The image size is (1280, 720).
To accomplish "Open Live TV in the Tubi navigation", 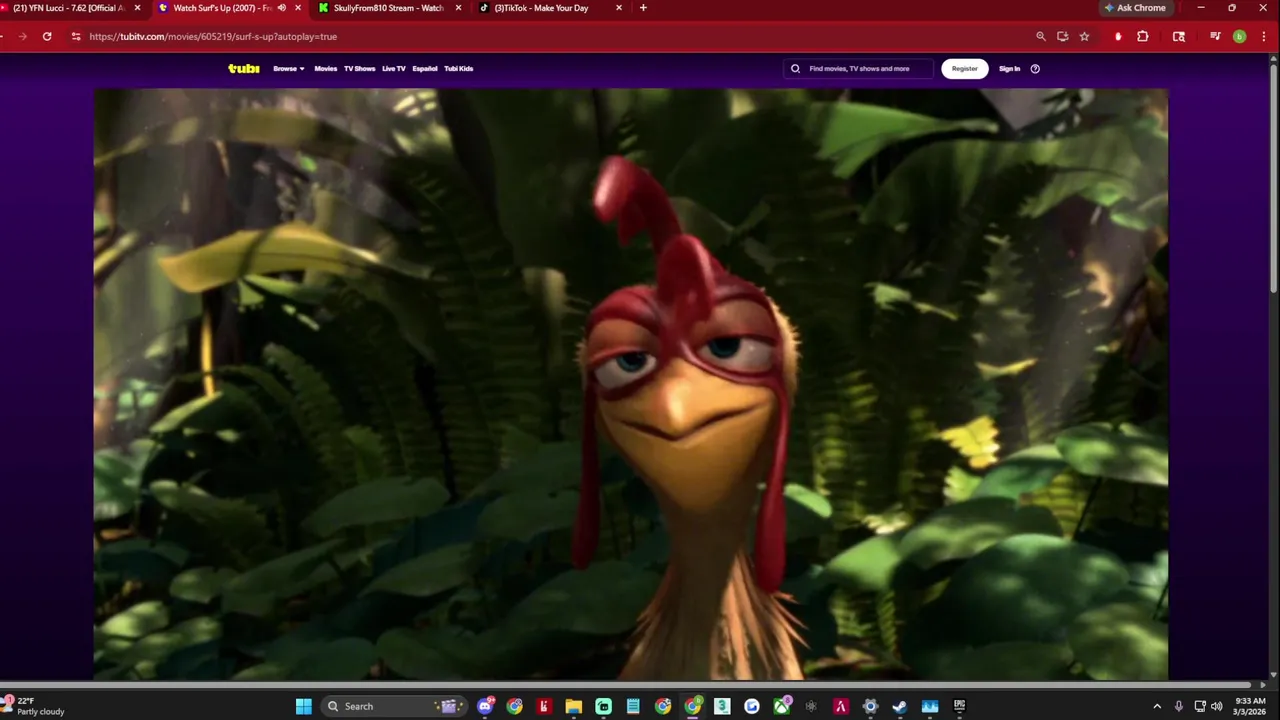I will (394, 69).
